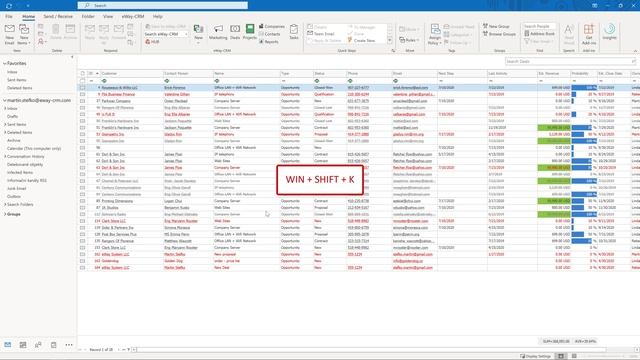Sort by the Customer column header
640x360 pixels.
pos(131,73)
